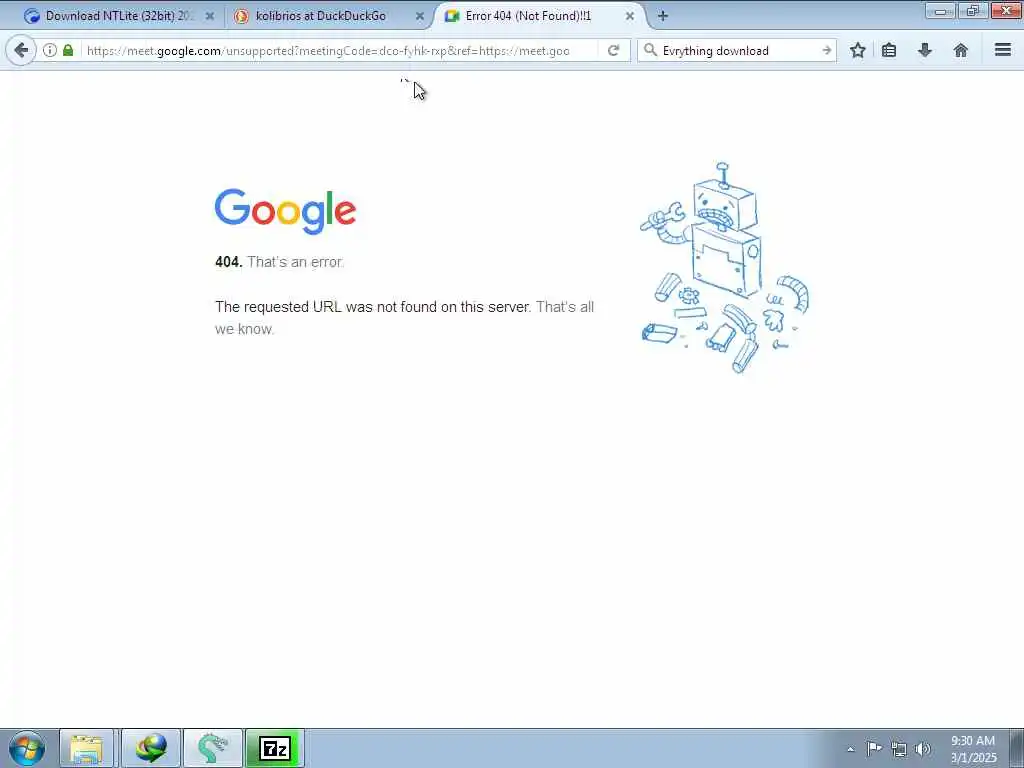The width and height of the screenshot is (1024, 768).
Task: Click the Evrything download search box
Action: click(x=738, y=50)
